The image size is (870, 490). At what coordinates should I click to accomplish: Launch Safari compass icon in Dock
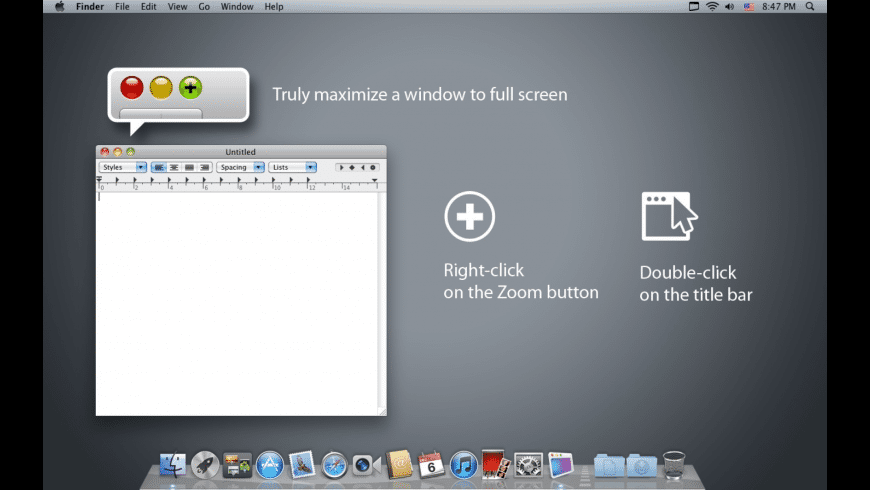tap(334, 465)
